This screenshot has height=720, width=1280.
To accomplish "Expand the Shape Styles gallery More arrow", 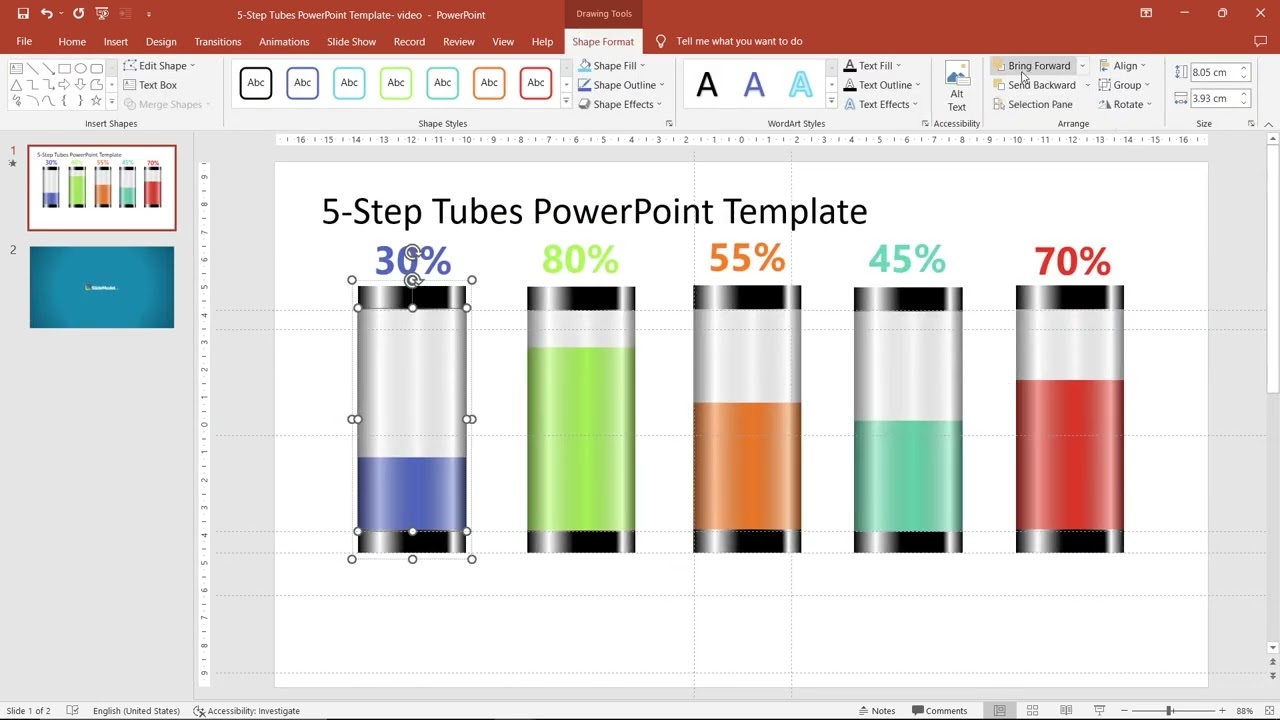I will click(x=566, y=101).
